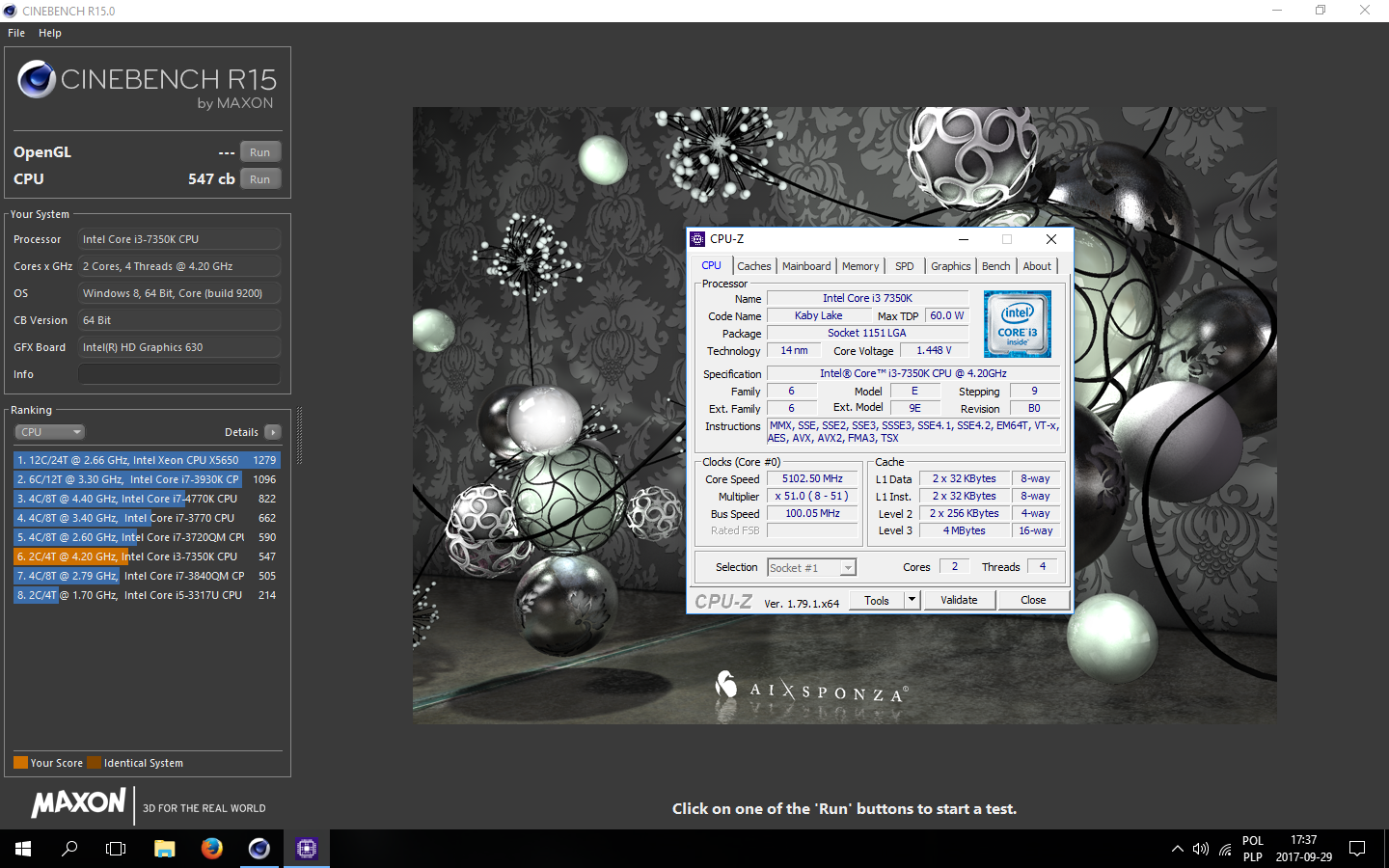Open the Windows Start menu

pyautogui.click(x=23, y=849)
